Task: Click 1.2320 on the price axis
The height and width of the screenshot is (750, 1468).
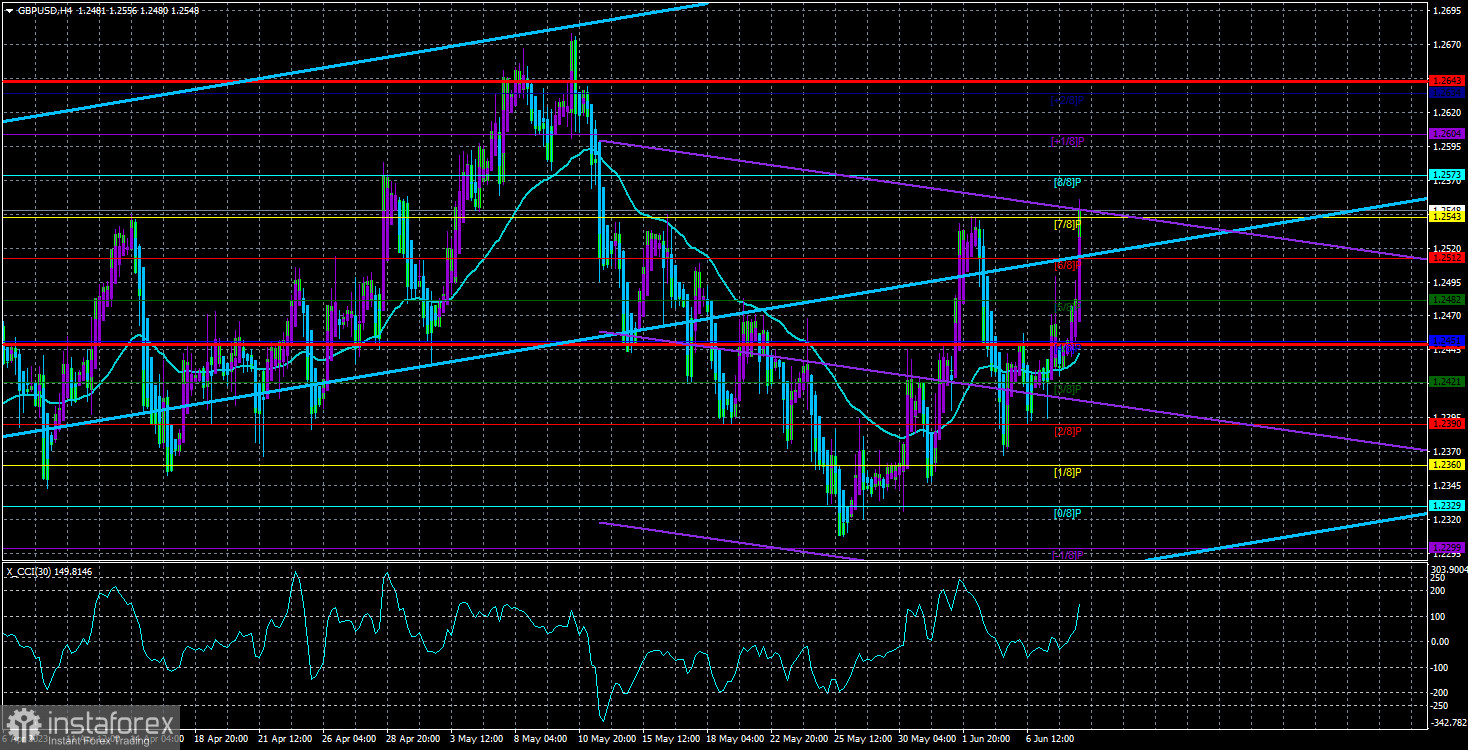Action: [1446, 520]
